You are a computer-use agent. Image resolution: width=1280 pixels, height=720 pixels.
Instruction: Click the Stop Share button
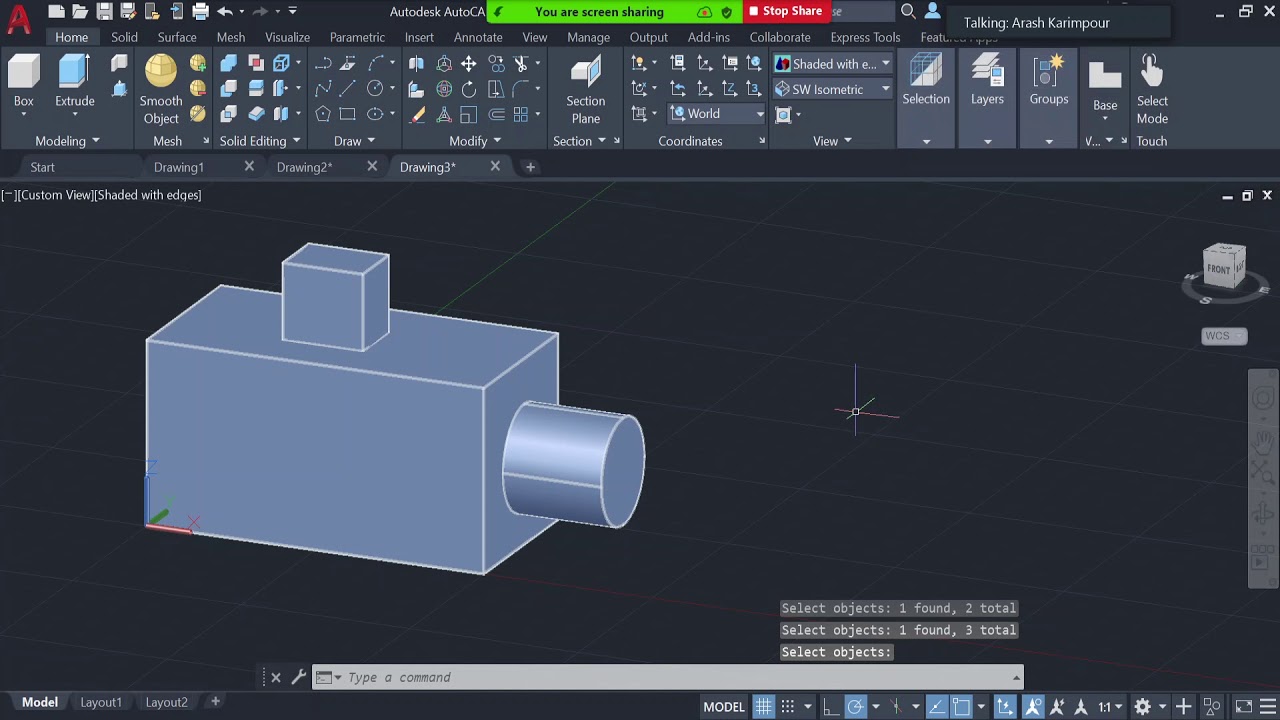[x=785, y=11]
